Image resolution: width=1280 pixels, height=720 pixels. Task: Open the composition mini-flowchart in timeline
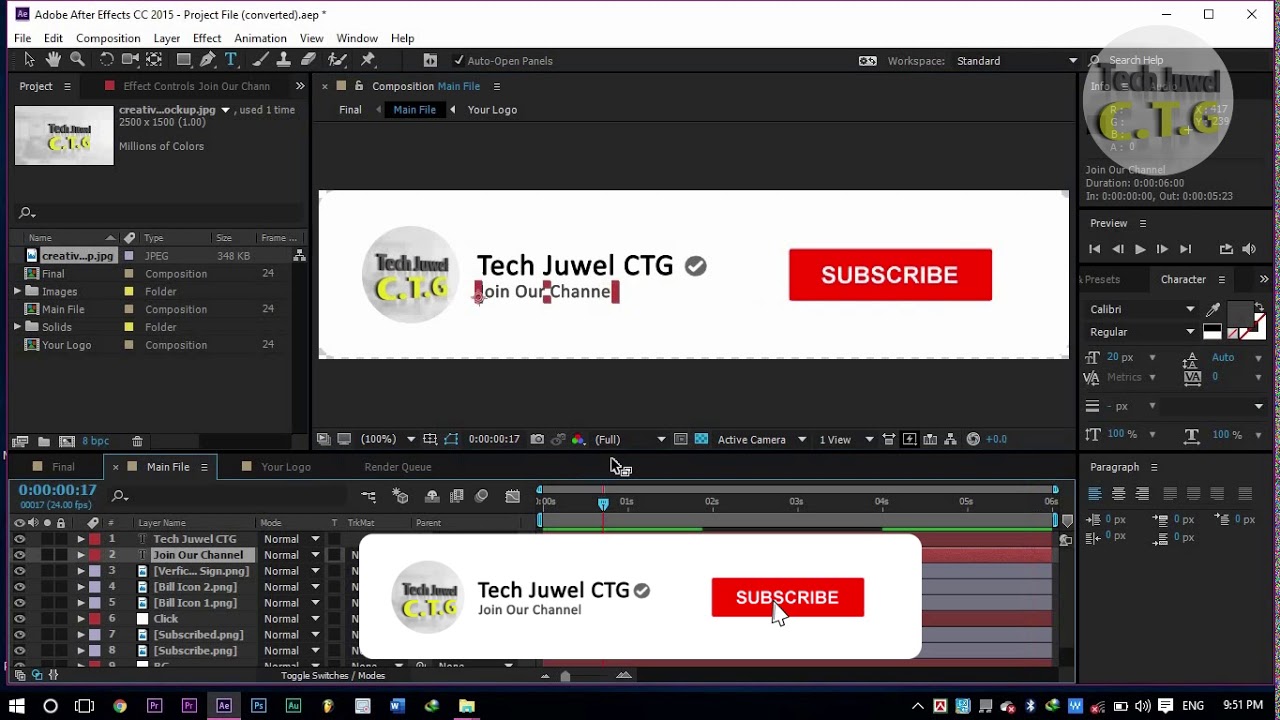pos(369,496)
